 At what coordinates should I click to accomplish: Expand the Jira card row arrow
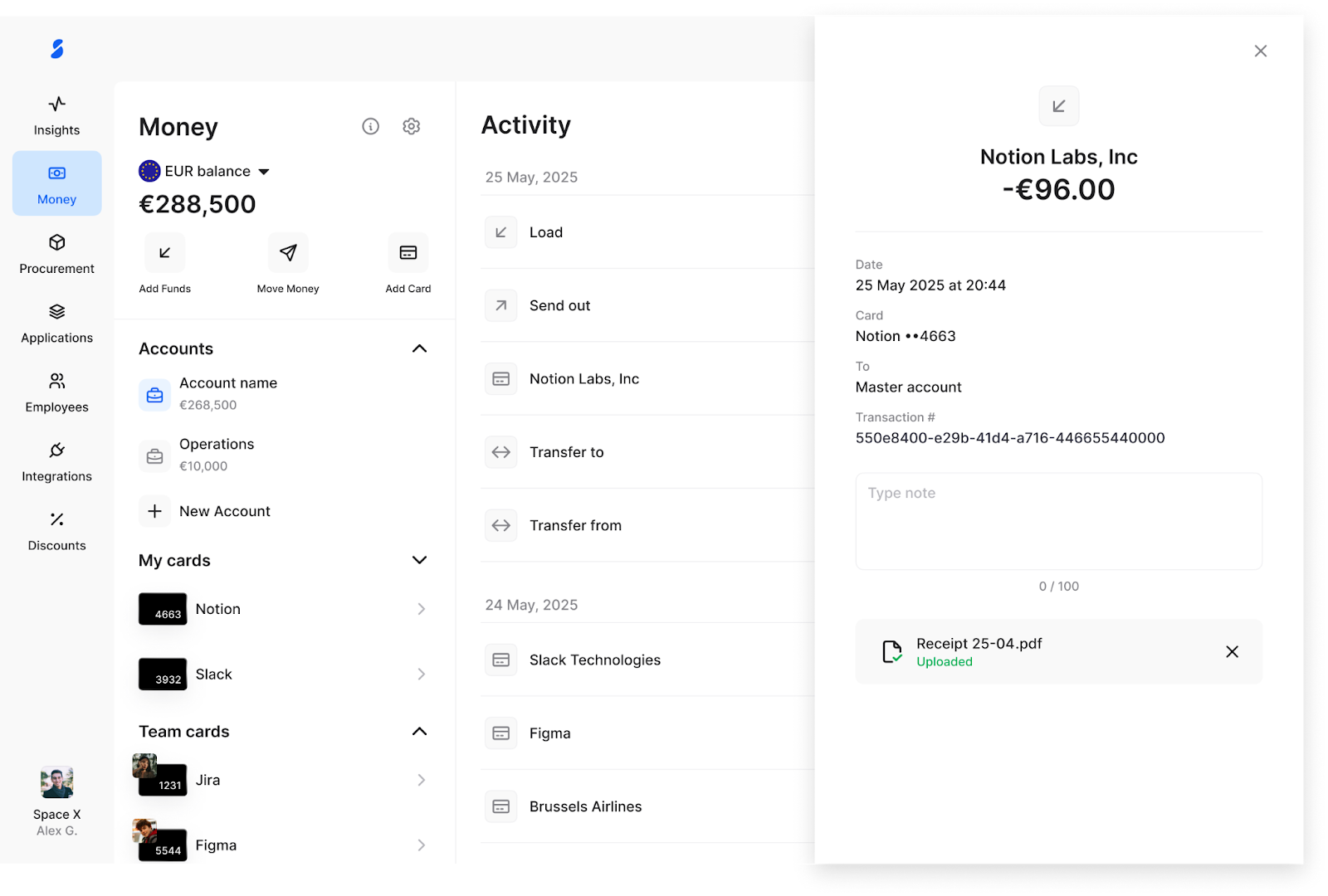pos(422,780)
